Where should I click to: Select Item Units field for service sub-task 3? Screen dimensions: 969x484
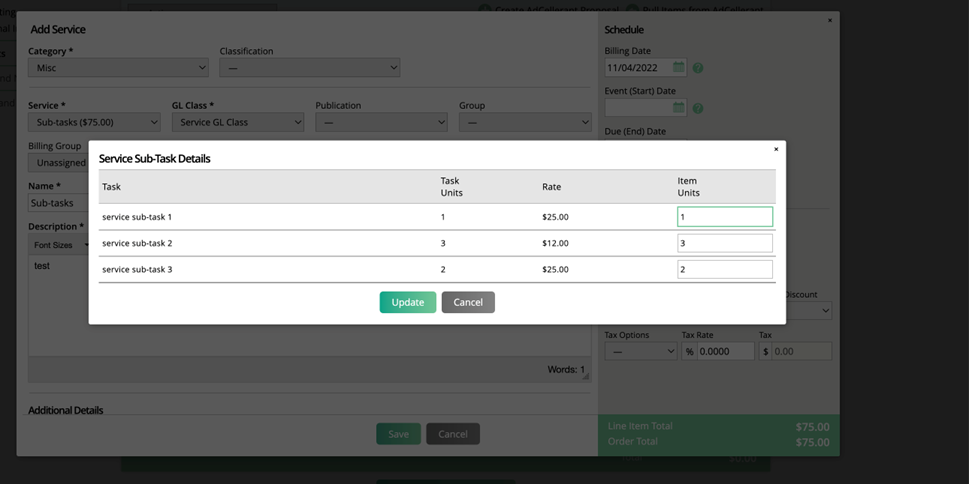724,269
